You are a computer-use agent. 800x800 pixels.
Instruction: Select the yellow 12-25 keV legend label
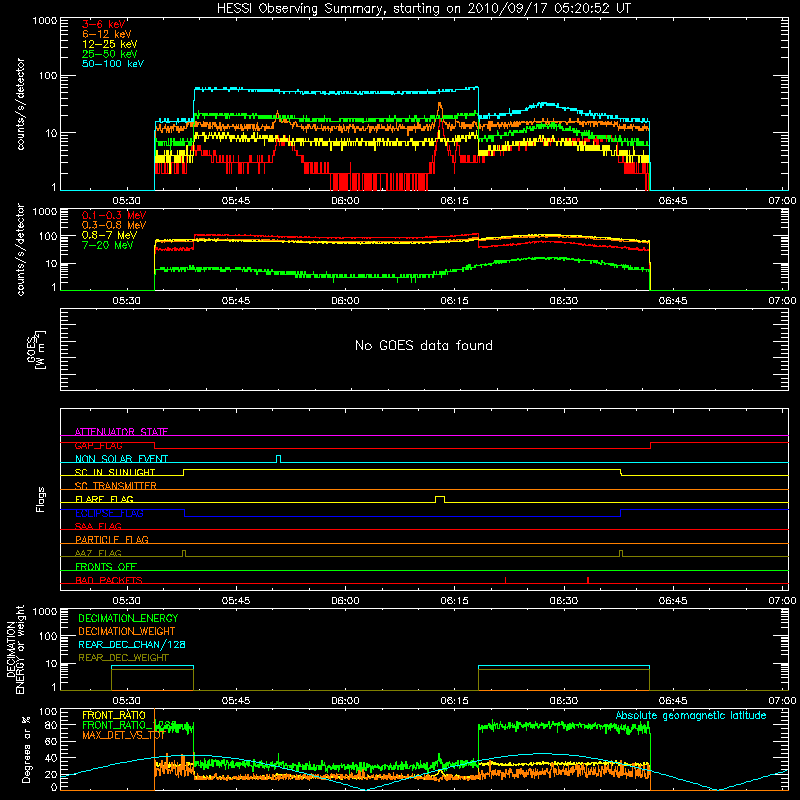coord(110,44)
